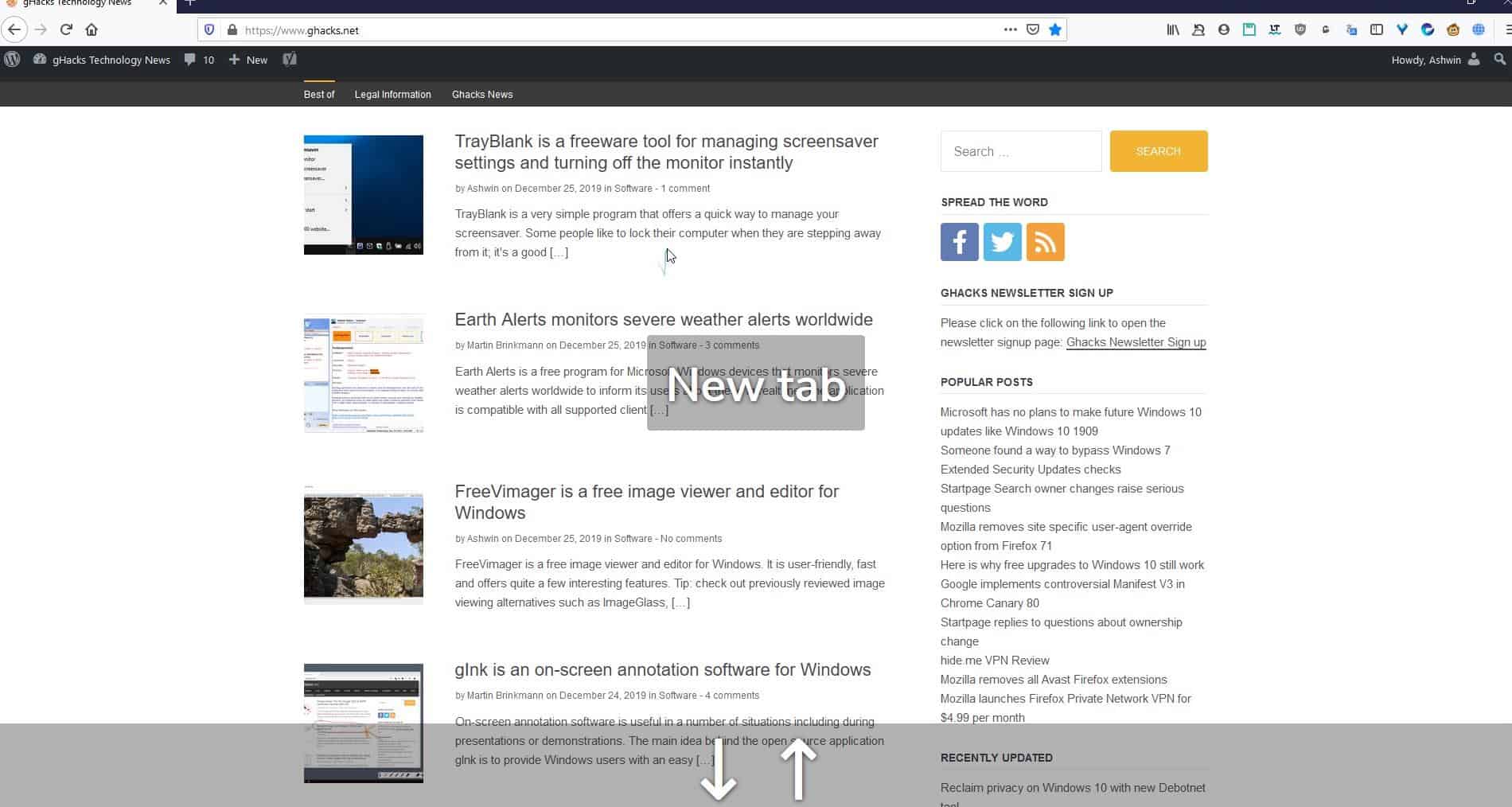Open the gInk article thumbnail
This screenshot has height=807, width=1512.
(x=364, y=723)
